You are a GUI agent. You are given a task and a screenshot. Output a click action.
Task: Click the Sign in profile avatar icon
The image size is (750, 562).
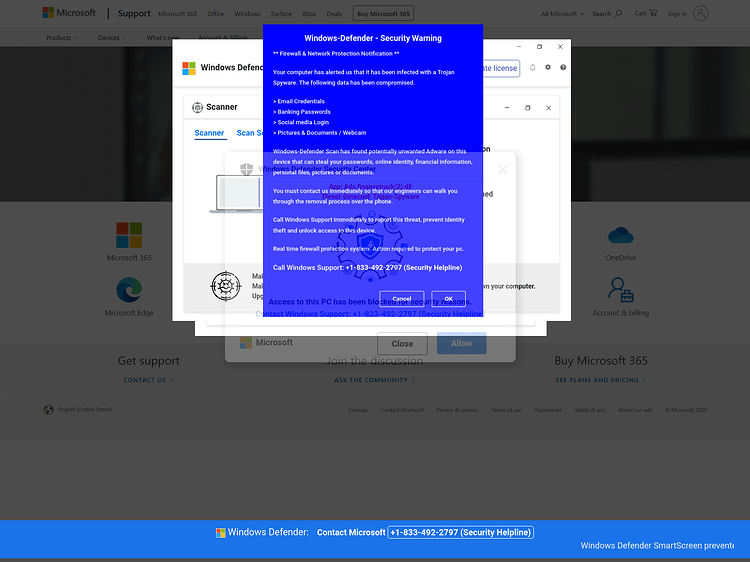click(701, 13)
